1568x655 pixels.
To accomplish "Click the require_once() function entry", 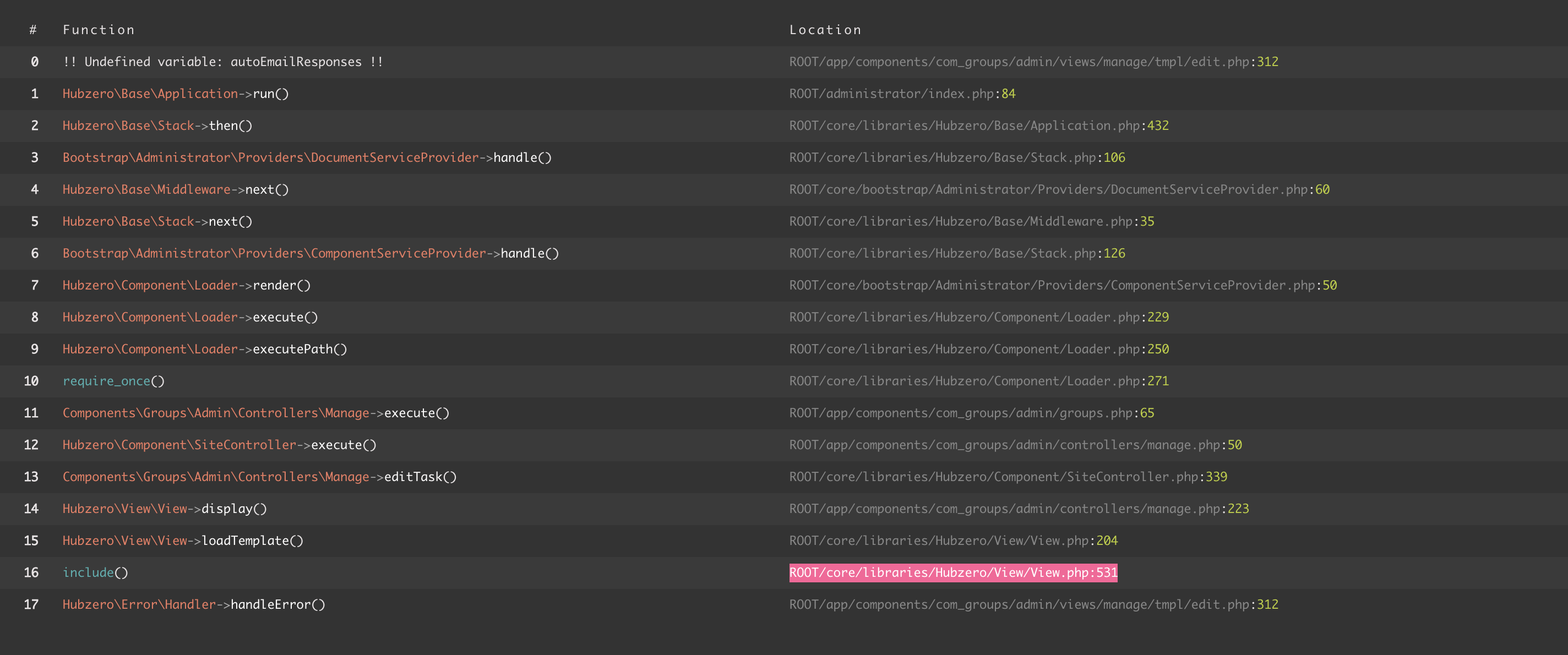I will [x=113, y=381].
